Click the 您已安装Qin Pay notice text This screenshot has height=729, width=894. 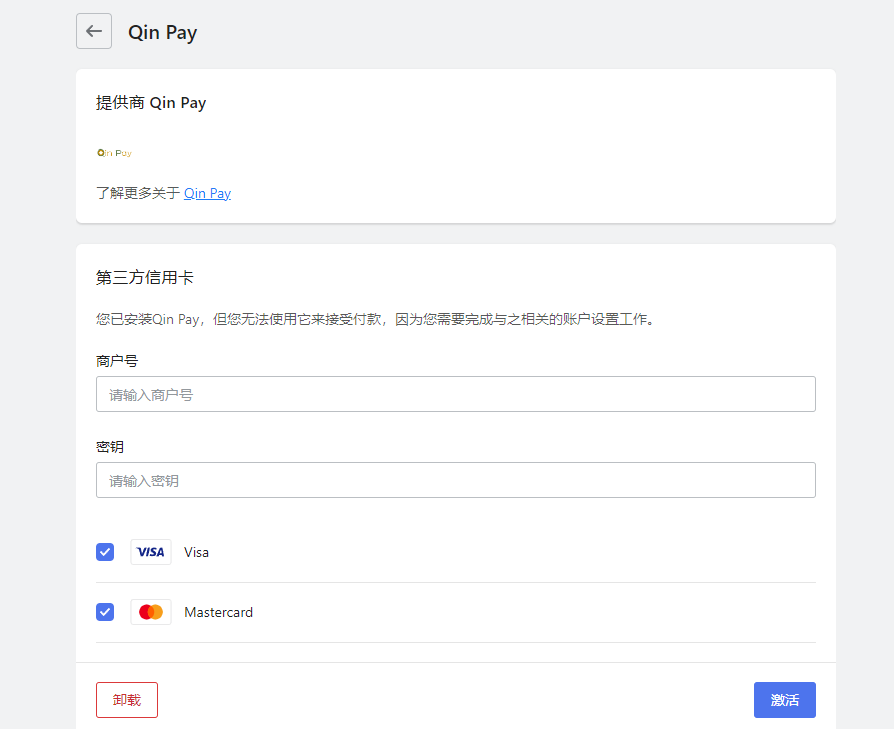[375, 319]
